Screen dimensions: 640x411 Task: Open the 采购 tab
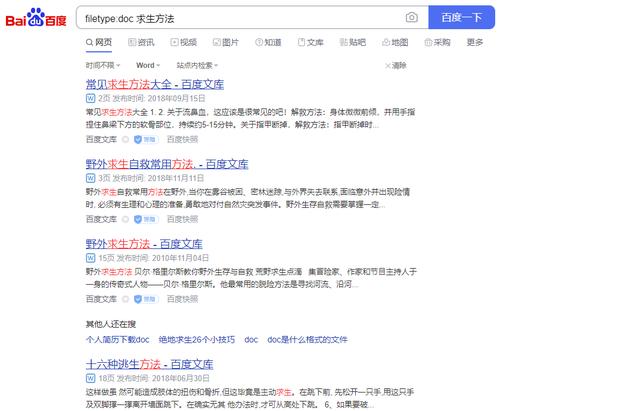(437, 42)
